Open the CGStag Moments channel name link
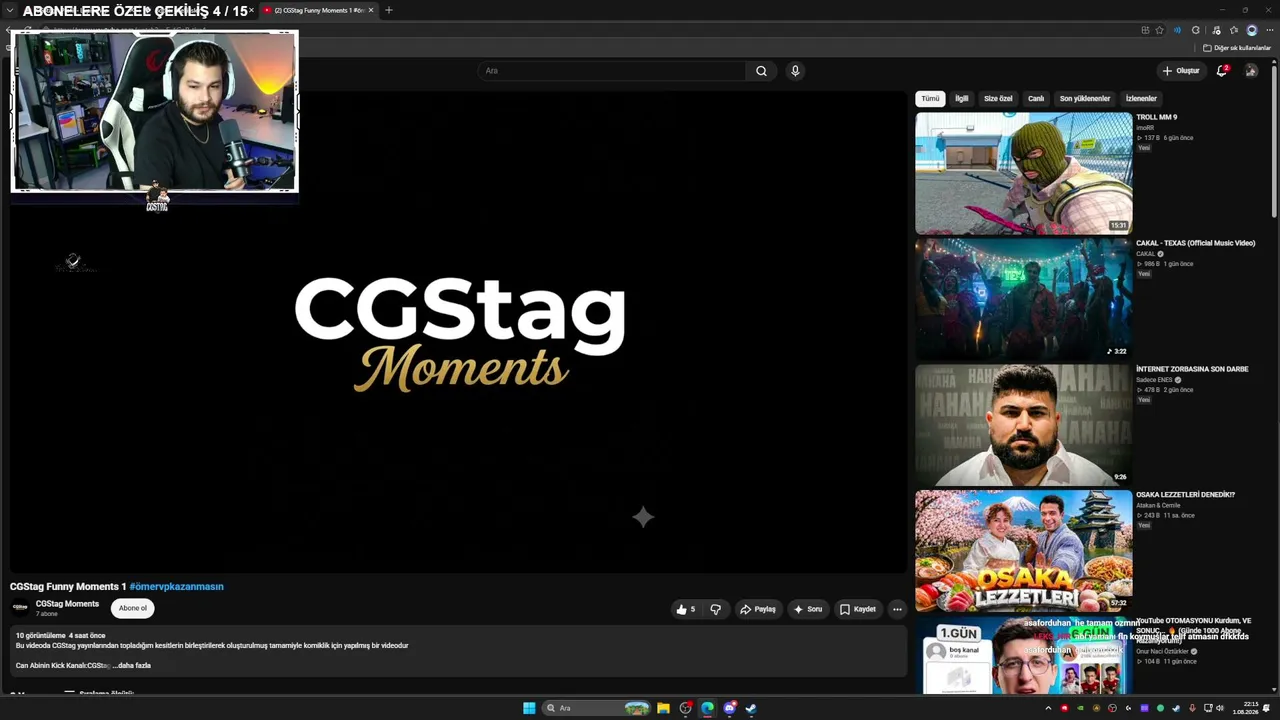 click(x=67, y=604)
